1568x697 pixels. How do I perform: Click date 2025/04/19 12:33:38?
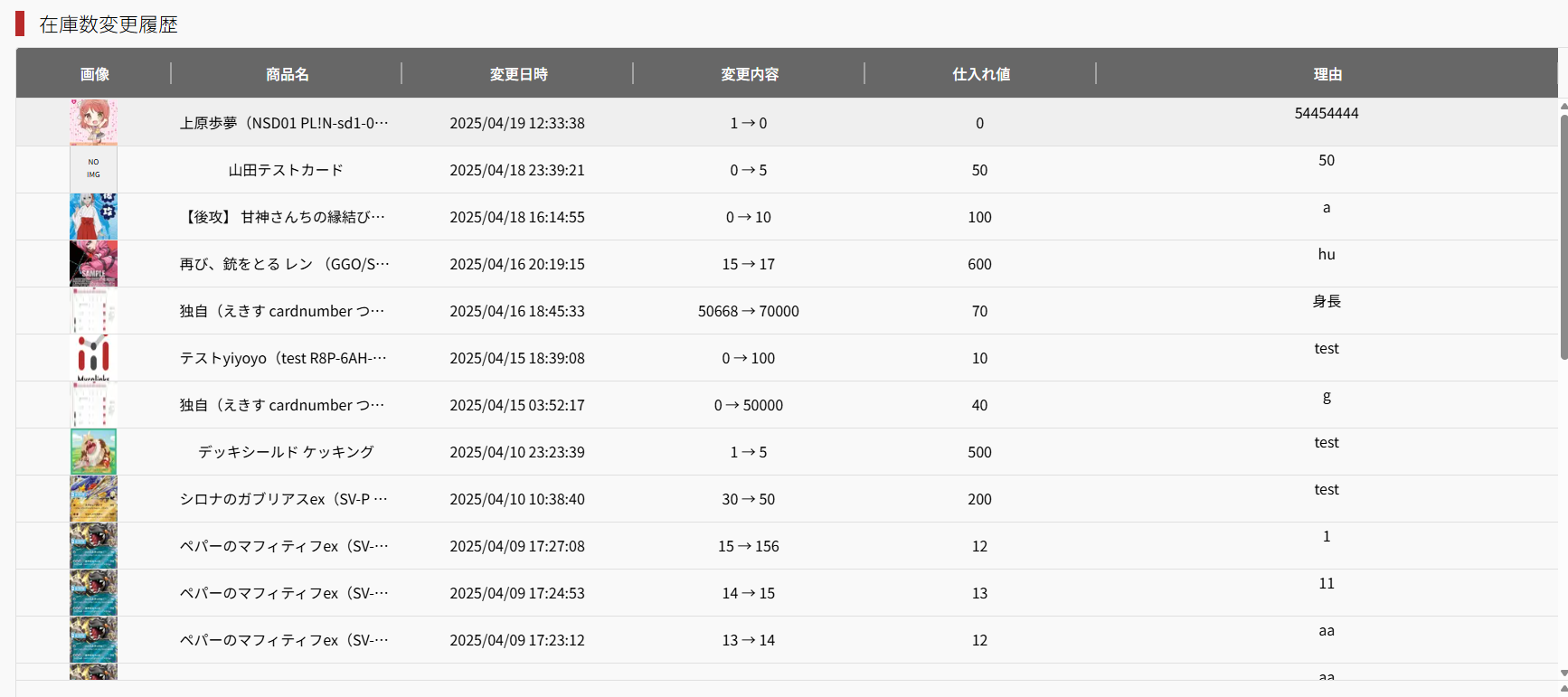[x=517, y=123]
